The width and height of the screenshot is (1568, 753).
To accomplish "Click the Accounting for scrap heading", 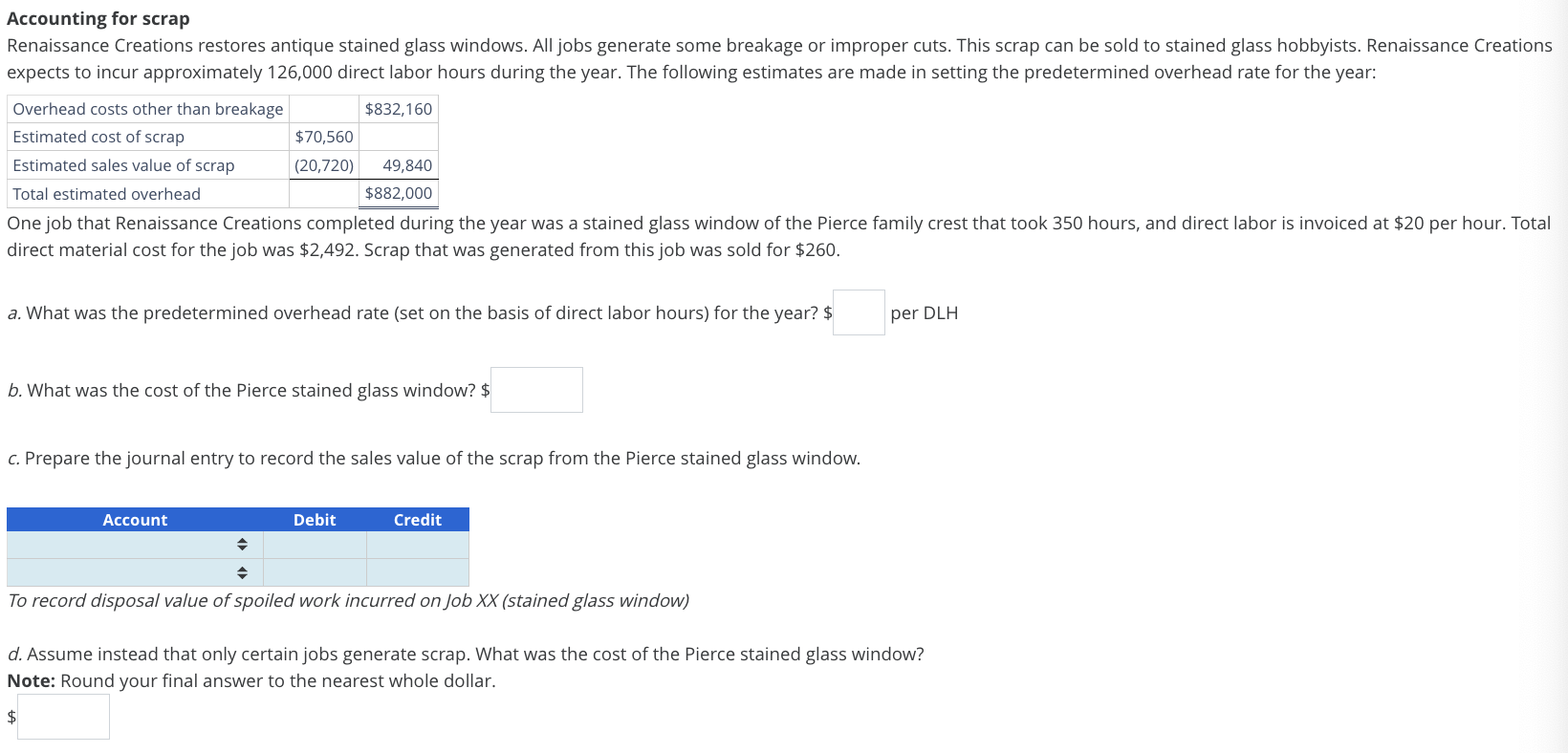I will (x=98, y=18).
